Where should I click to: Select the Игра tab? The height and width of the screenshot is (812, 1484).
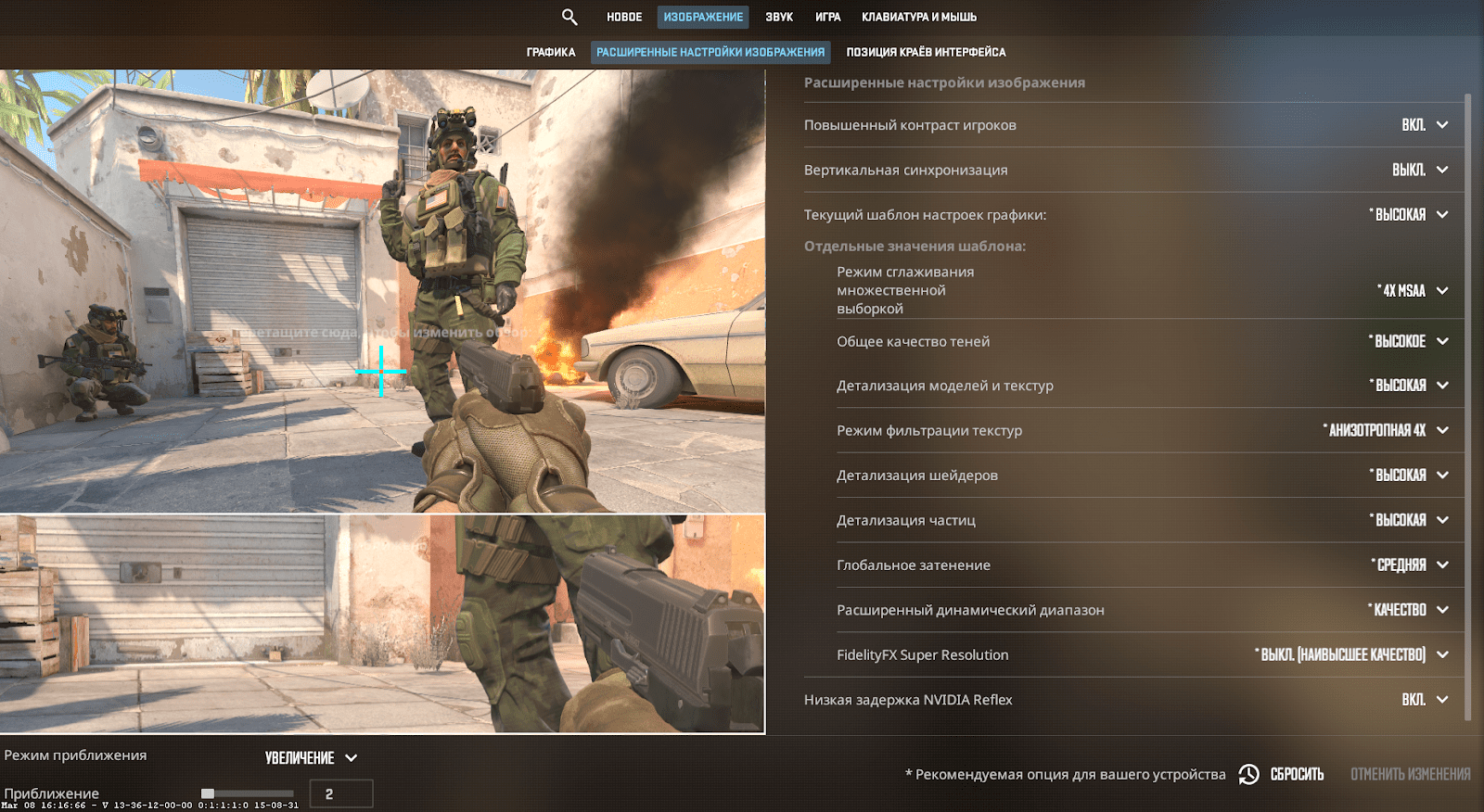(x=828, y=17)
